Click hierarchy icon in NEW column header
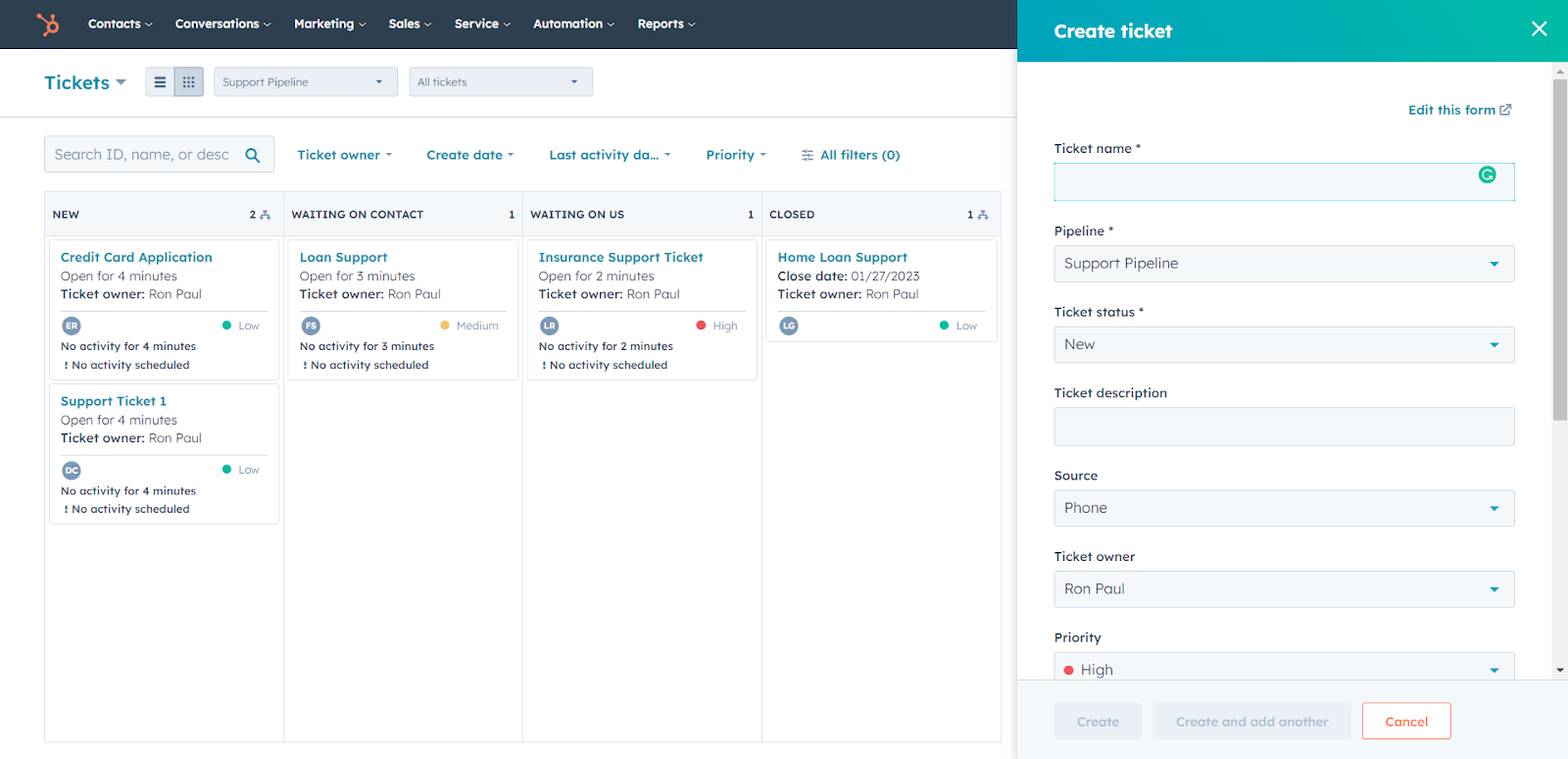This screenshot has height=759, width=1568. pos(265,215)
